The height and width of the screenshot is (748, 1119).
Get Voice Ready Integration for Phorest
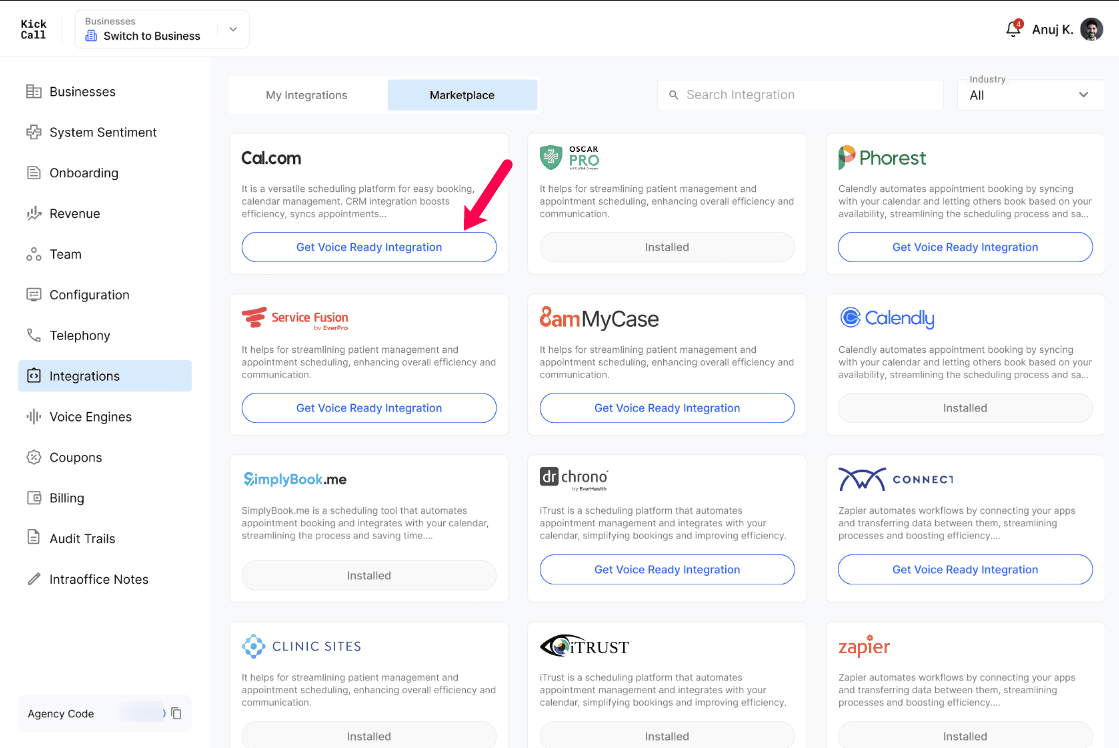click(x=965, y=247)
